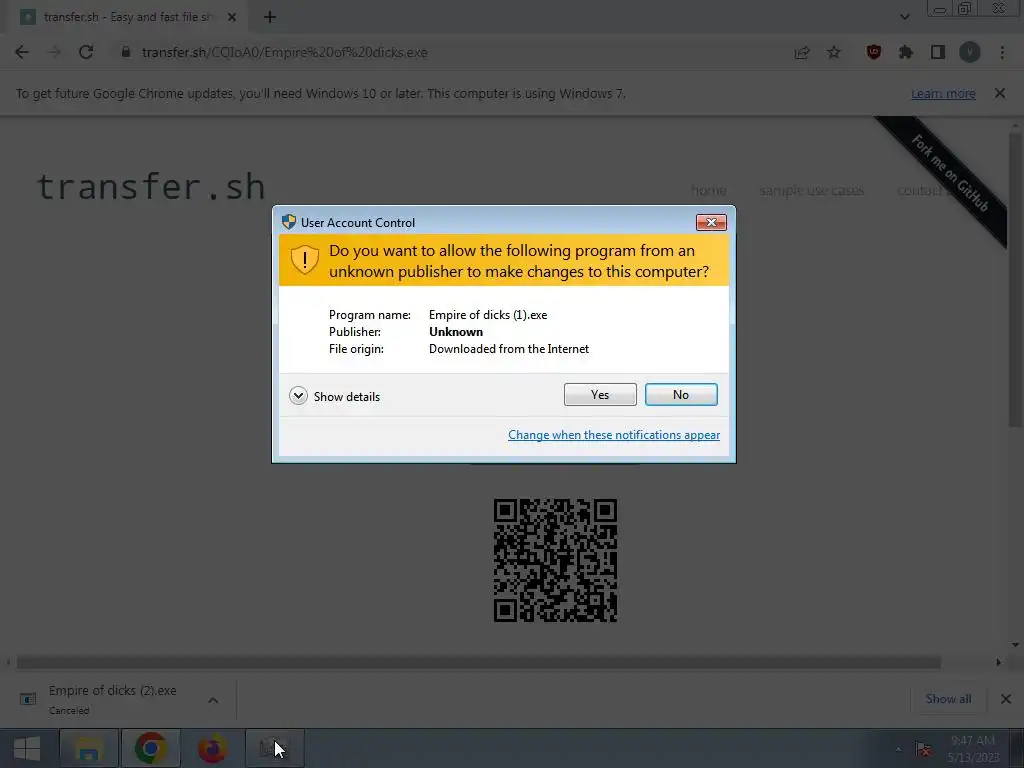This screenshot has height=768, width=1024.
Task: Click Learn more link in update bar
Action: (x=943, y=93)
